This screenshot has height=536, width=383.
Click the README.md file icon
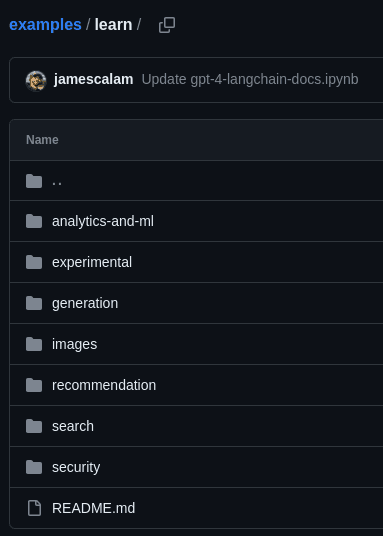coord(34,508)
